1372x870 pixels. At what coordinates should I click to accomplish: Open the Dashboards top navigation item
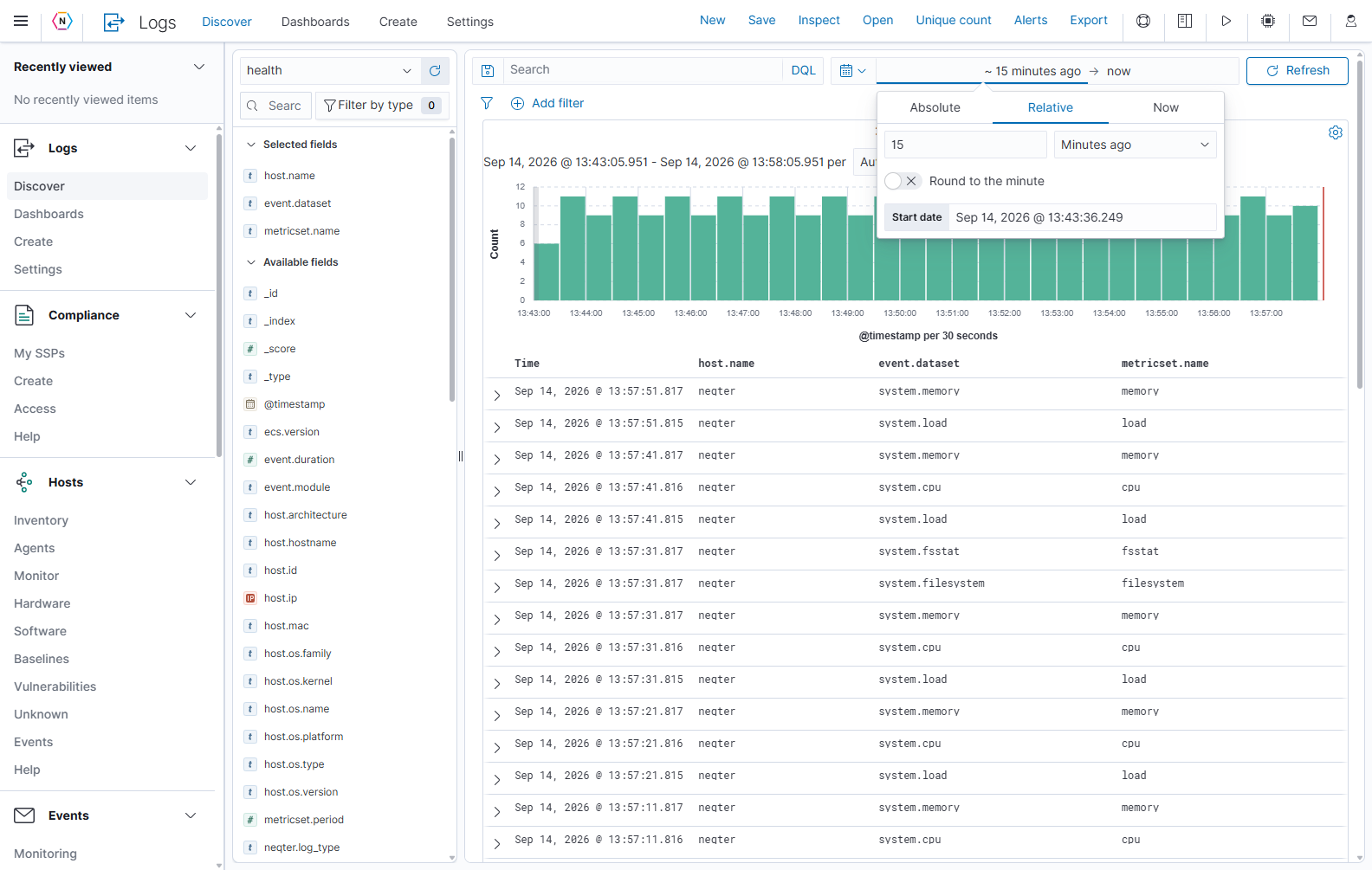(x=315, y=22)
